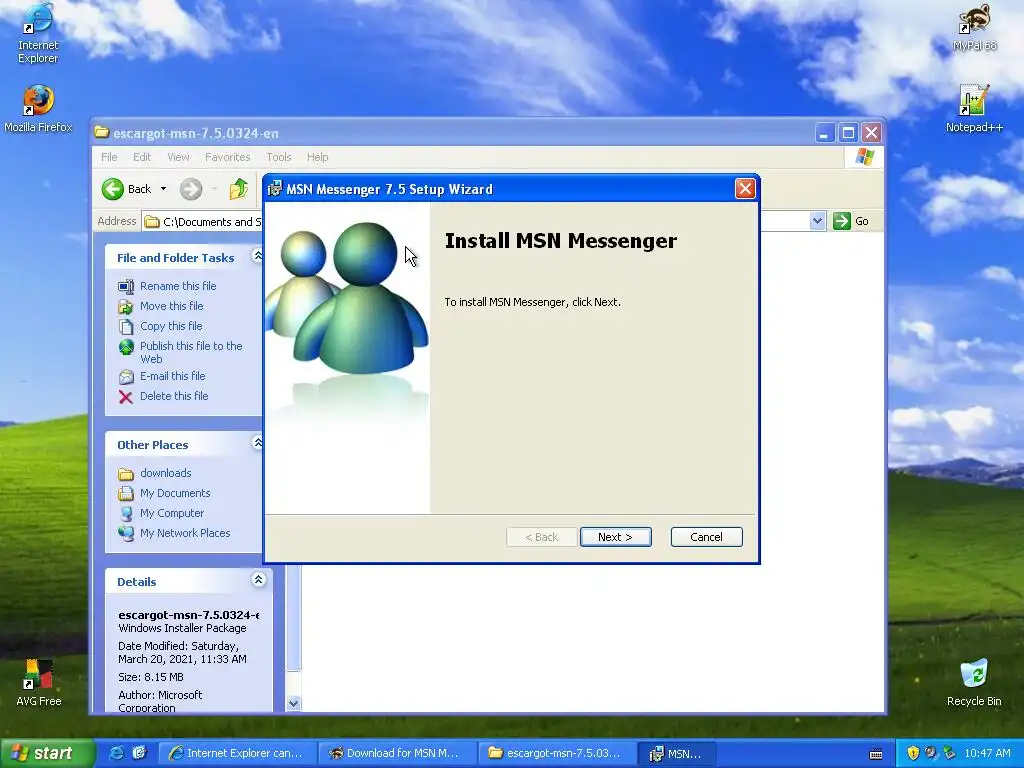Click the My Computer icon in Other Places
The height and width of the screenshot is (768, 1024).
tap(126, 513)
